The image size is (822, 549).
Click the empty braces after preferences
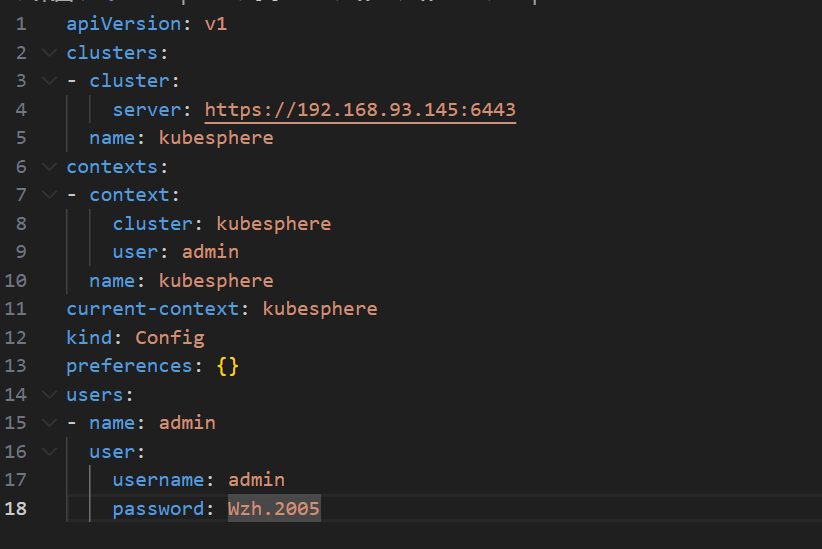228,366
